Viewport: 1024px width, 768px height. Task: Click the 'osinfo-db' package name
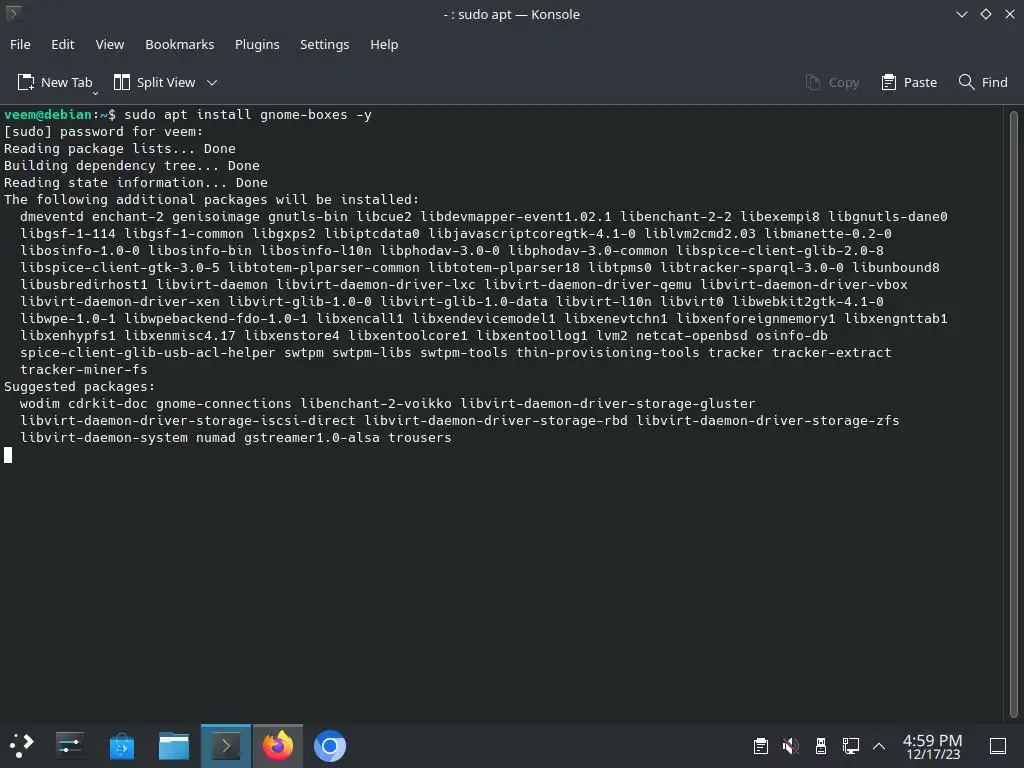pos(792,336)
